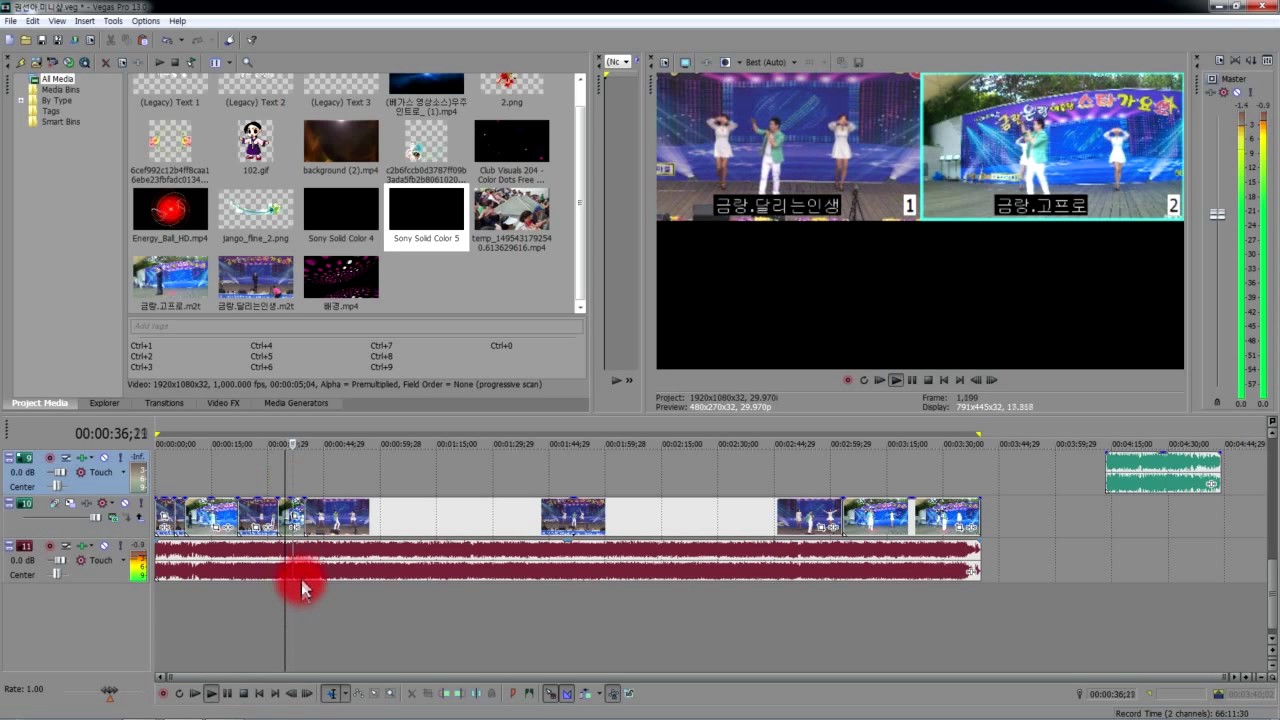Select the Normal Edit tool below the timeline

pyautogui.click(x=331, y=693)
